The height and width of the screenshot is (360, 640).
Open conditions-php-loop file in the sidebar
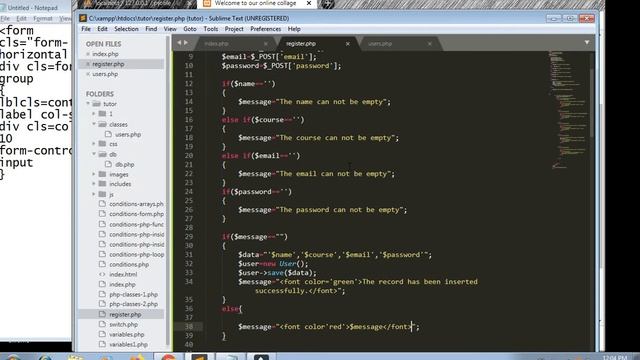[136, 254]
